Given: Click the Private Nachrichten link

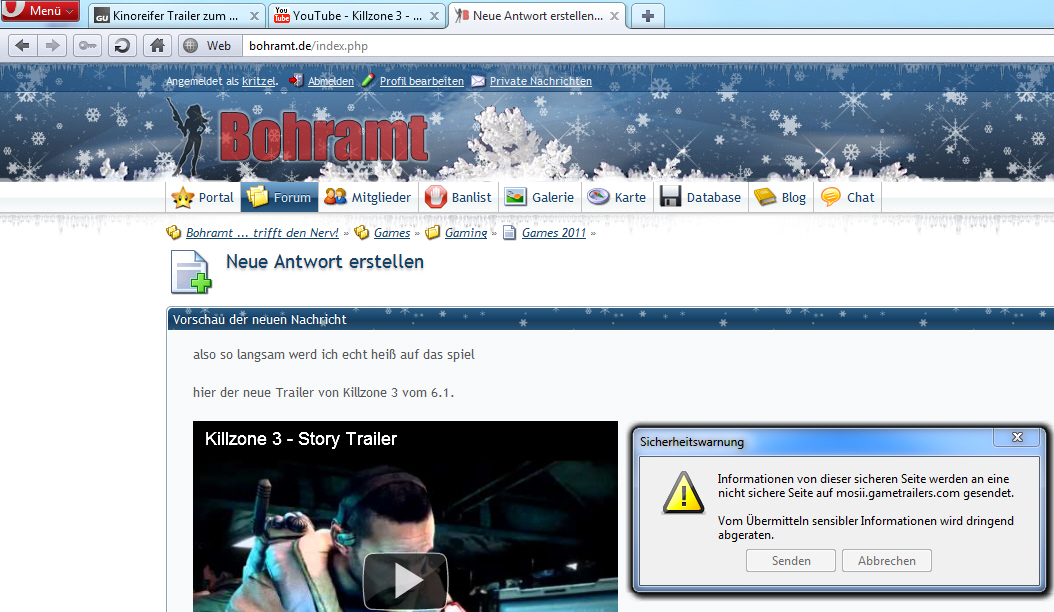Looking at the screenshot, I should click(540, 81).
